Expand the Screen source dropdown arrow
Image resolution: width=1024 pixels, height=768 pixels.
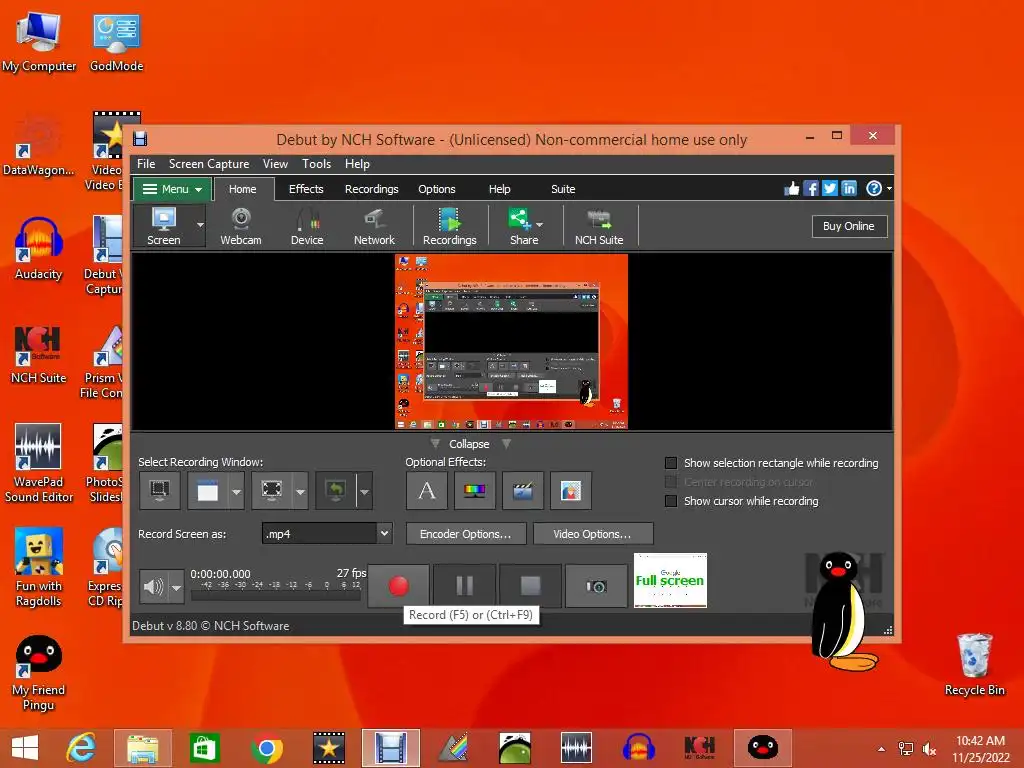tap(200, 225)
